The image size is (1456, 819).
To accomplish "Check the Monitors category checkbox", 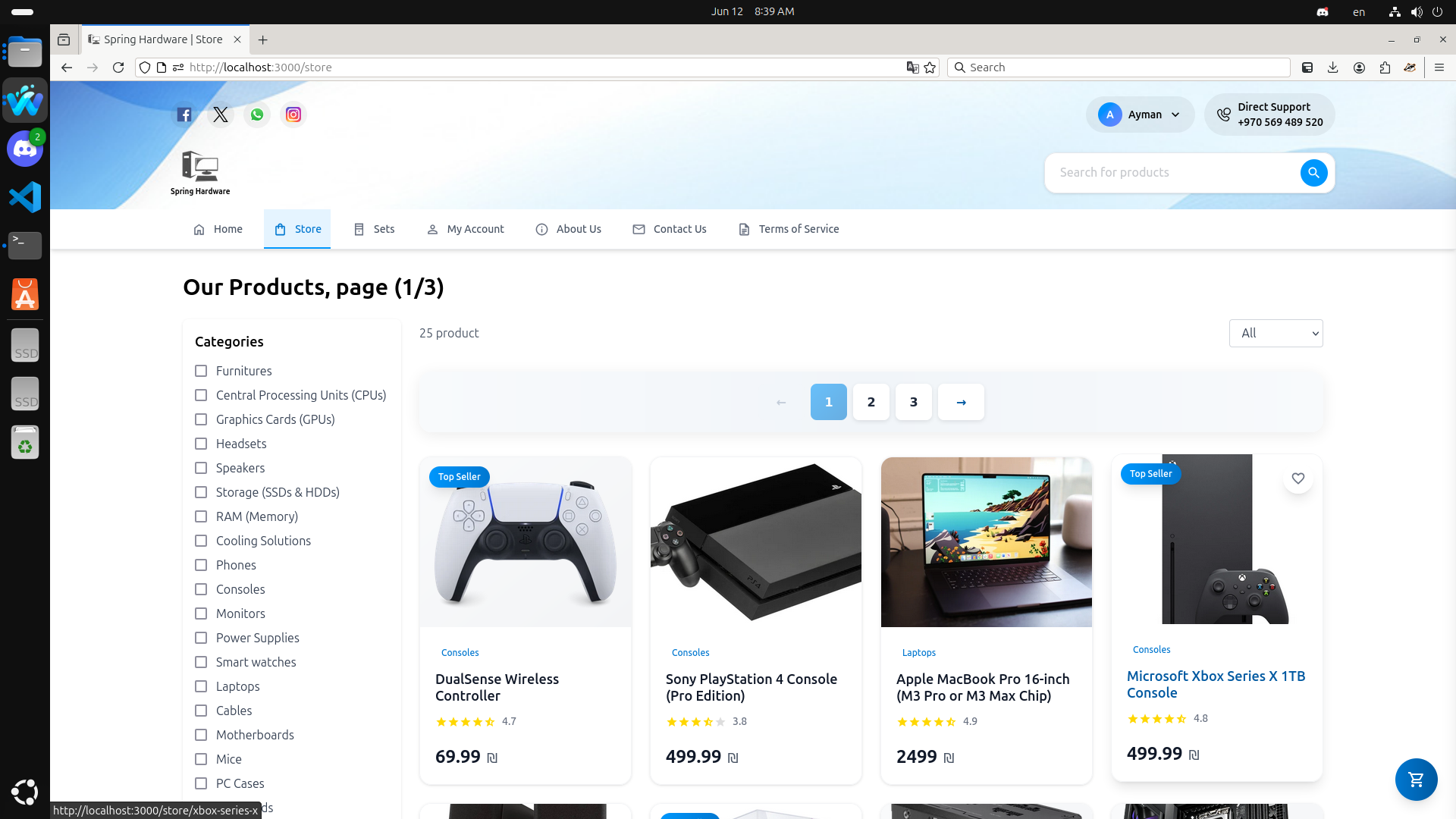I will coord(201,613).
